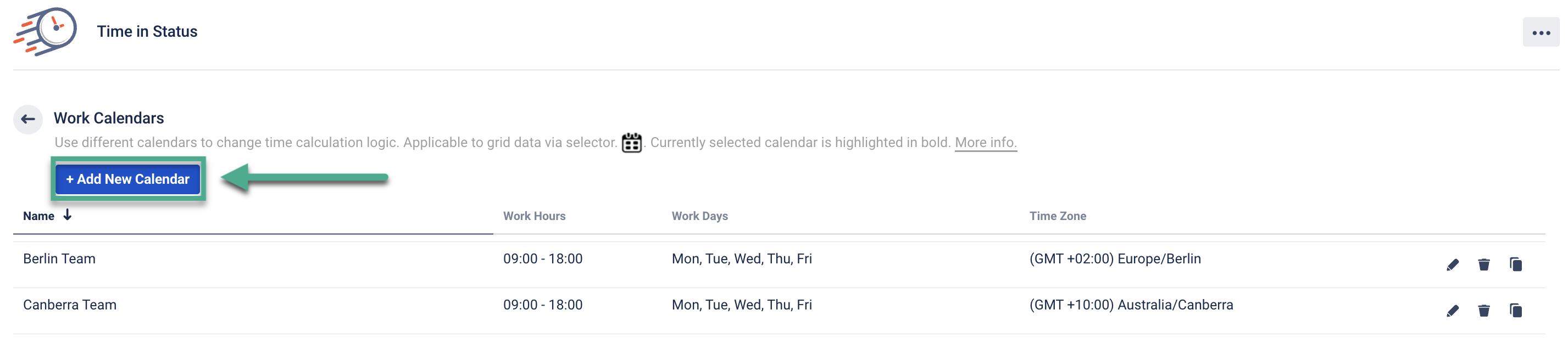Delete the Canberra Team calendar

point(1483,311)
